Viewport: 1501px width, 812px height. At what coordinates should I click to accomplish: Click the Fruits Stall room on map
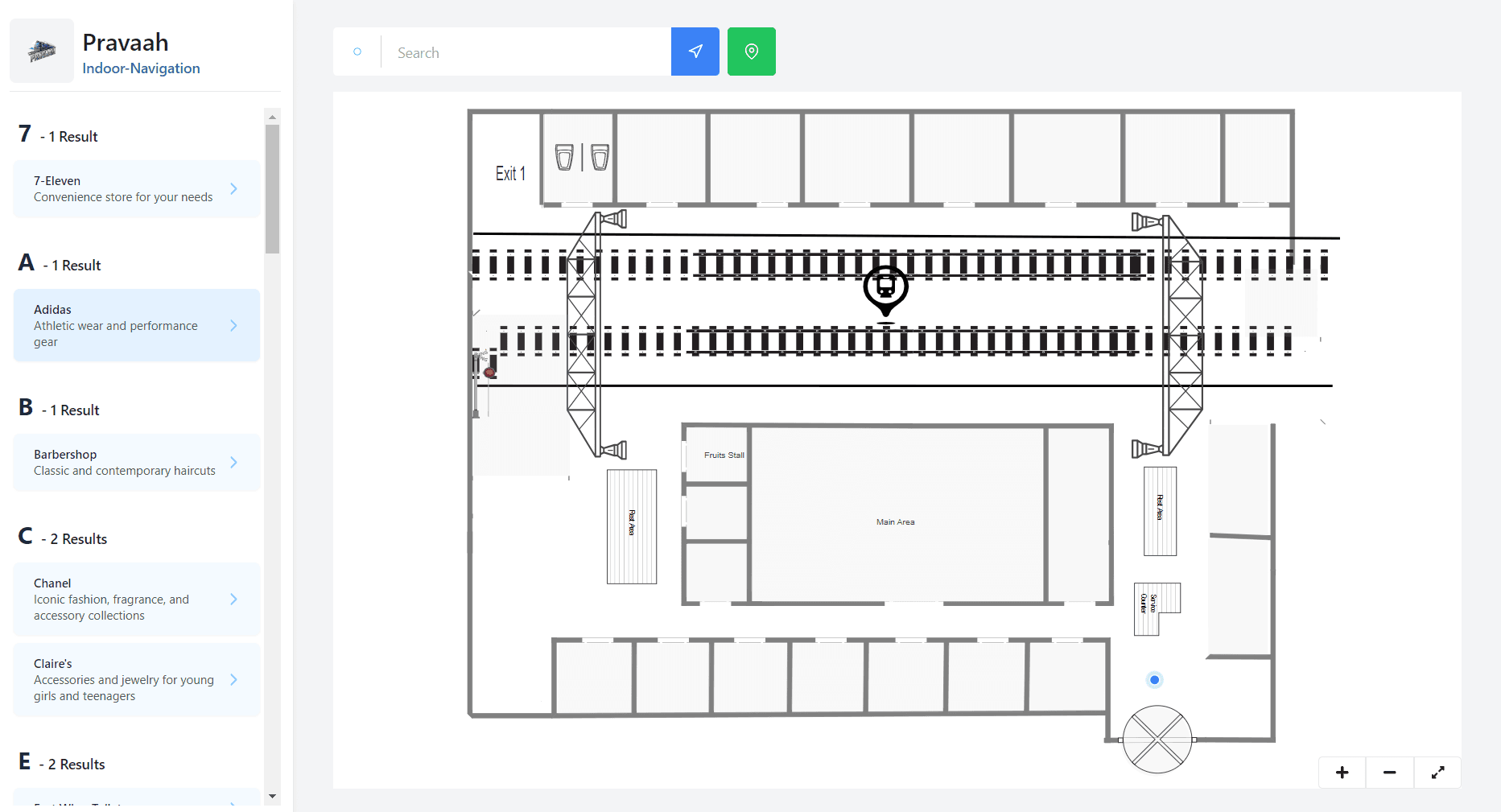tap(717, 455)
